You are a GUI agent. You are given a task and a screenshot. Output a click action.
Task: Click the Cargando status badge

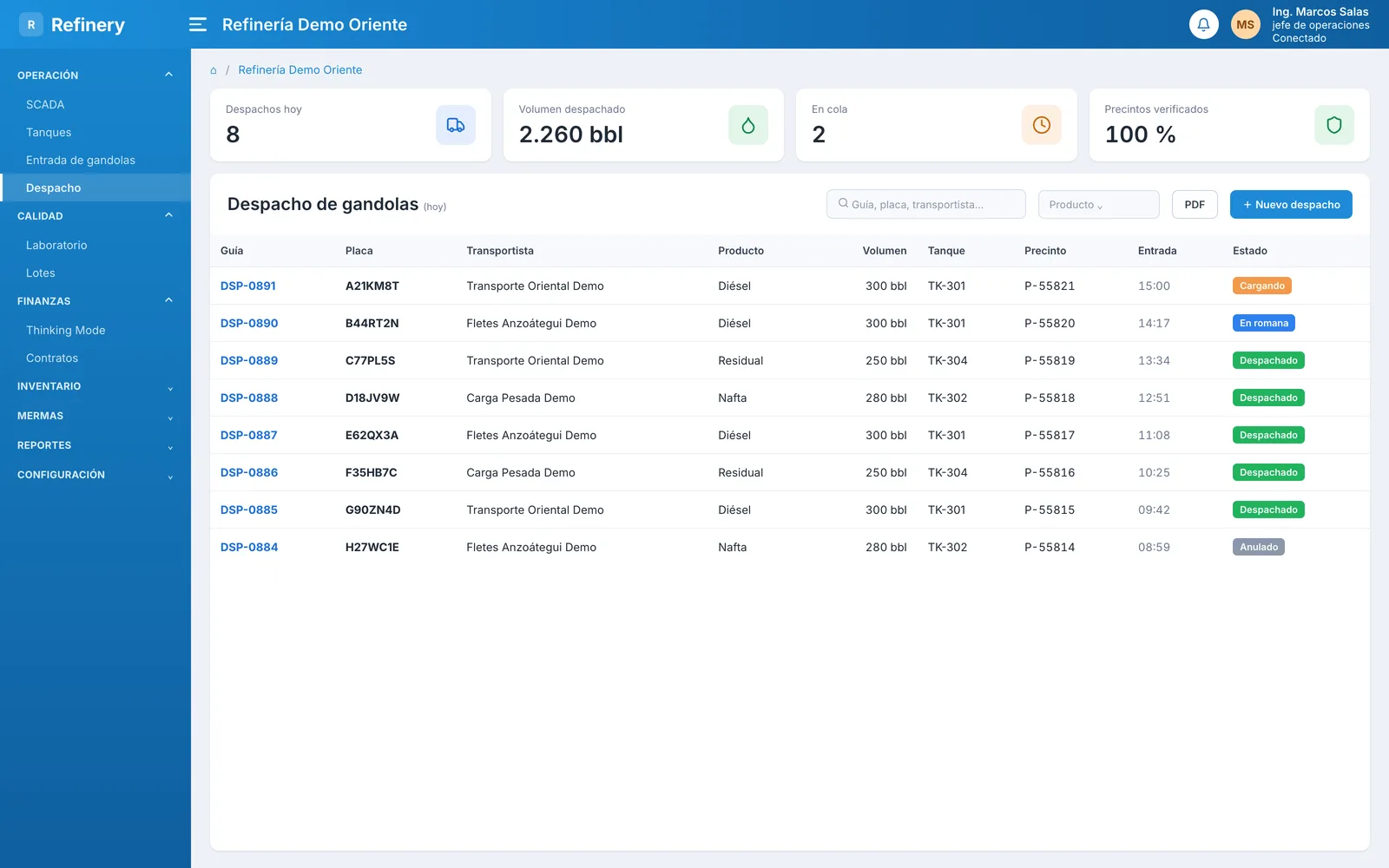tap(1262, 286)
